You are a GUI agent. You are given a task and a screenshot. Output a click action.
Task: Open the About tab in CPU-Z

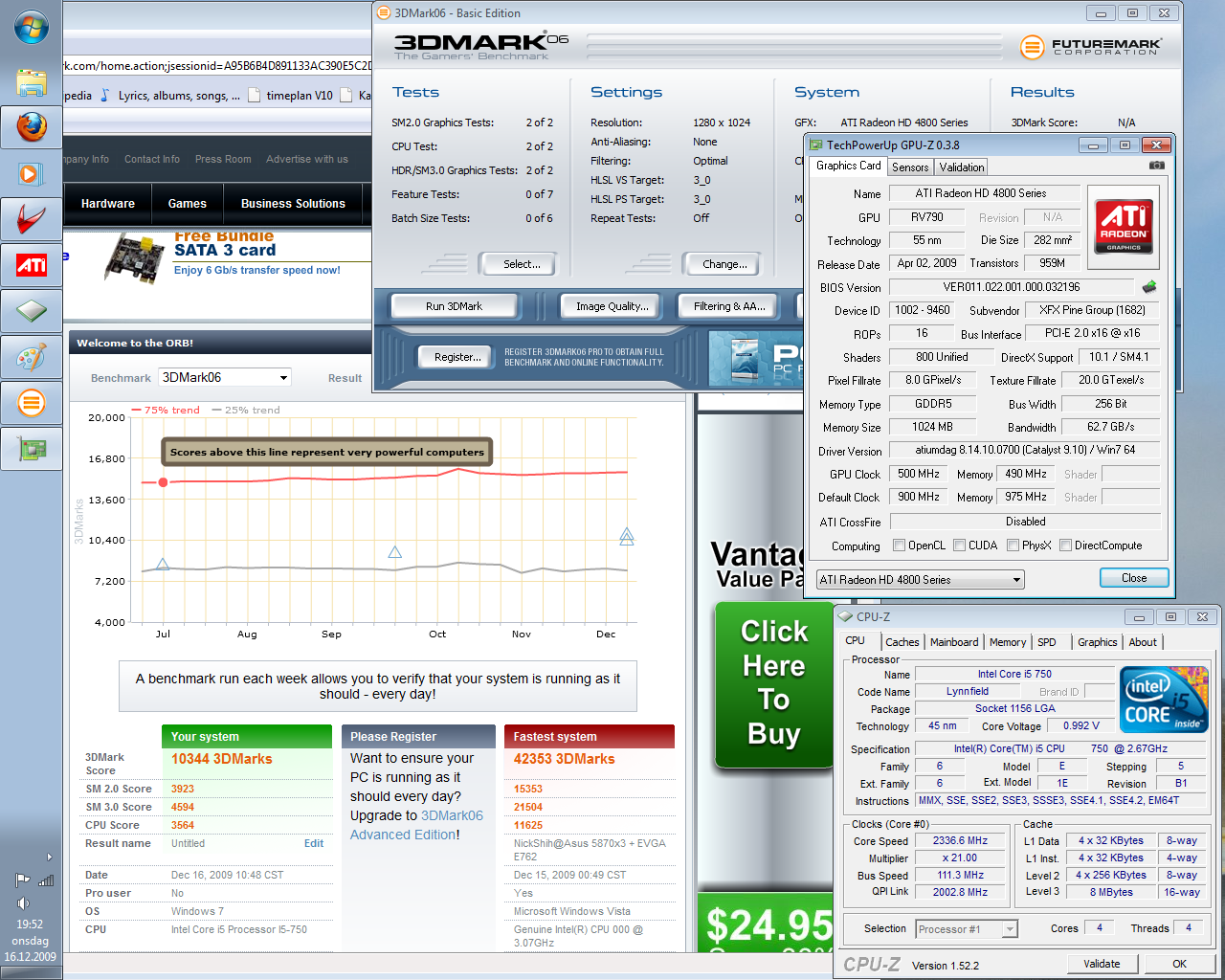pyautogui.click(x=1143, y=642)
